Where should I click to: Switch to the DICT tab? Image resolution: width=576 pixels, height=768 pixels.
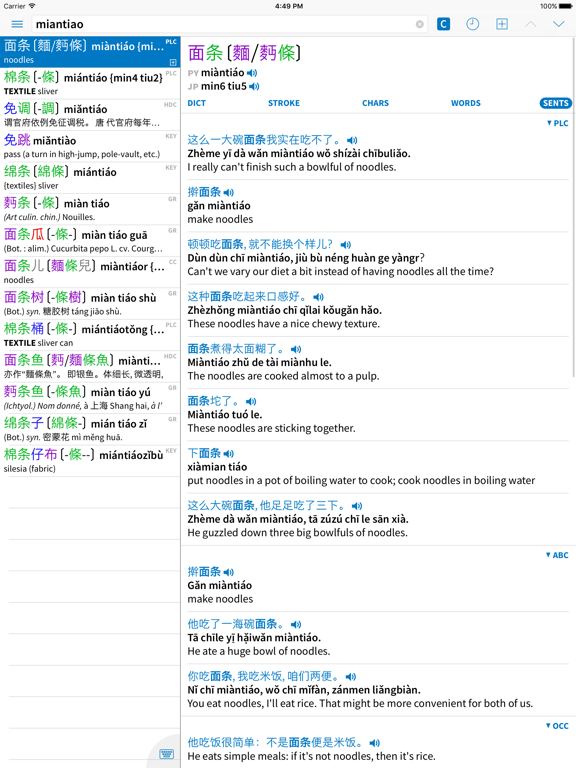pos(196,103)
